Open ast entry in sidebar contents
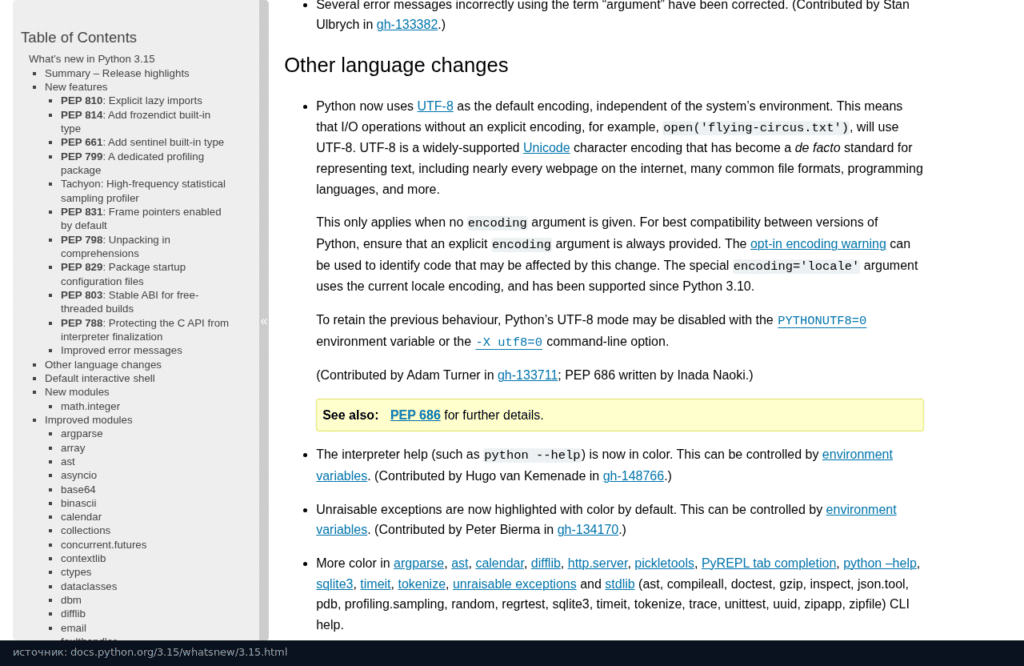The height and width of the screenshot is (666, 1024). [68, 462]
